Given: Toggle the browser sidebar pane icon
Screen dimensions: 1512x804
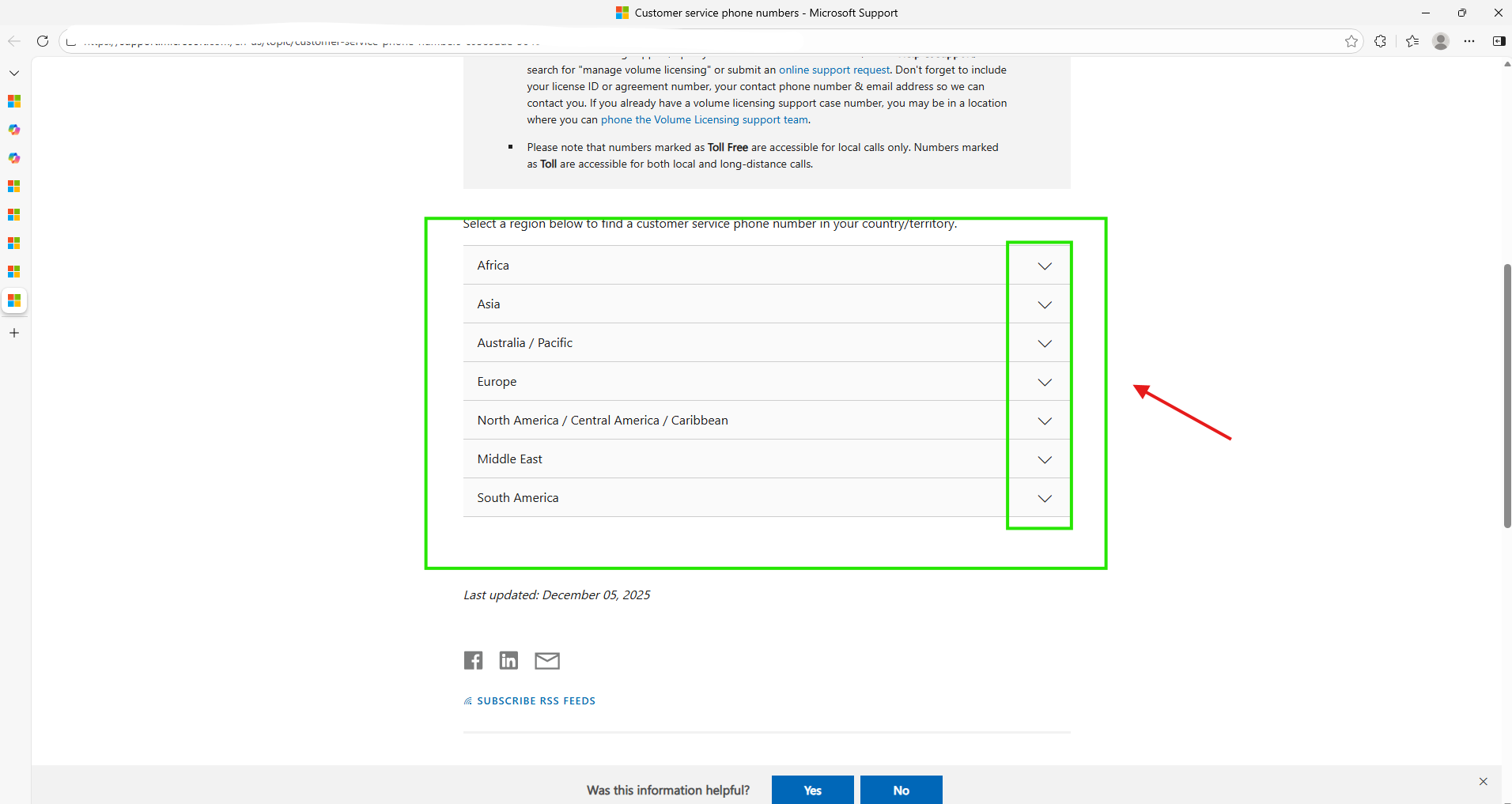Looking at the screenshot, I should 1499,41.
